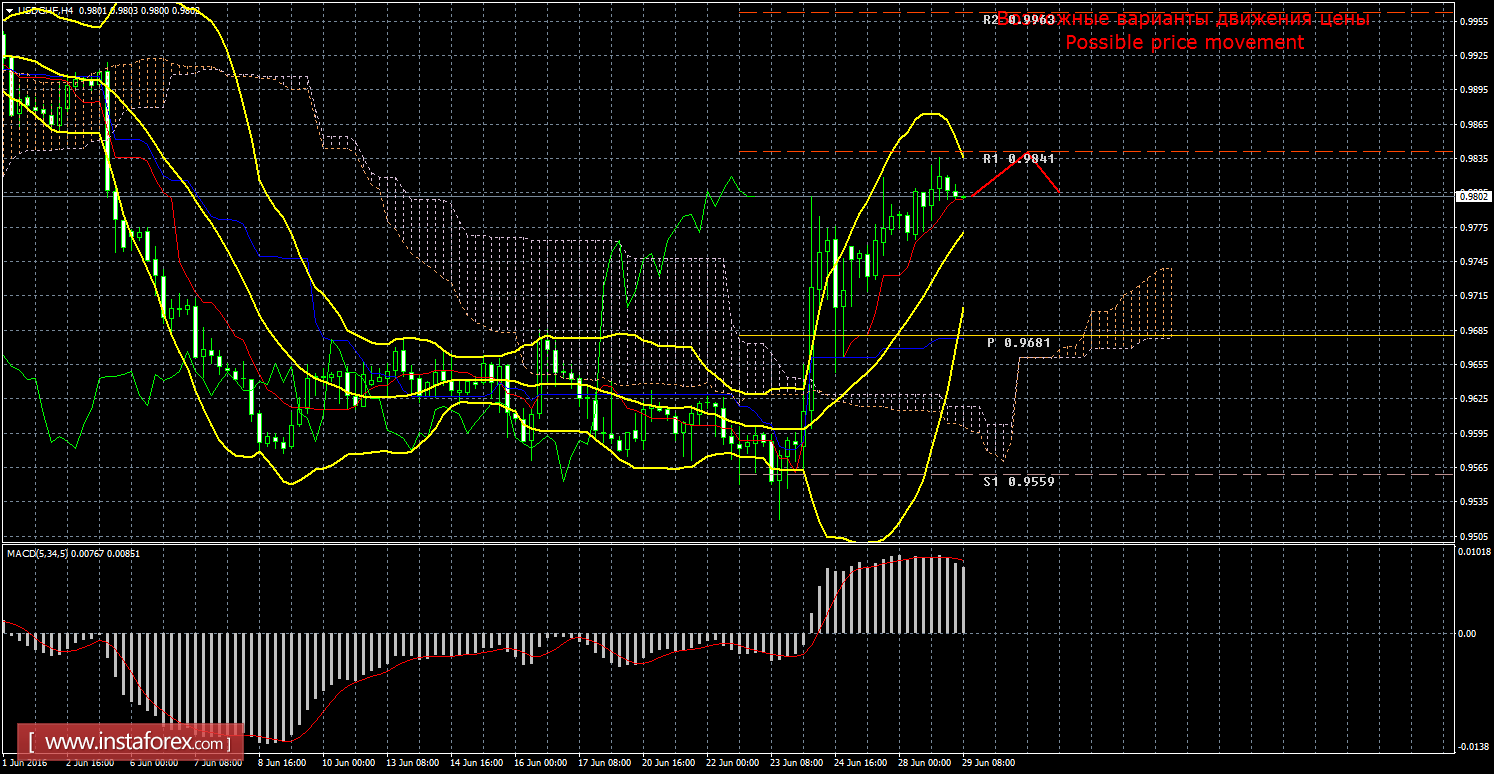The image size is (1494, 774).
Task: Click price axis value 0.9685
Action: point(1472,331)
